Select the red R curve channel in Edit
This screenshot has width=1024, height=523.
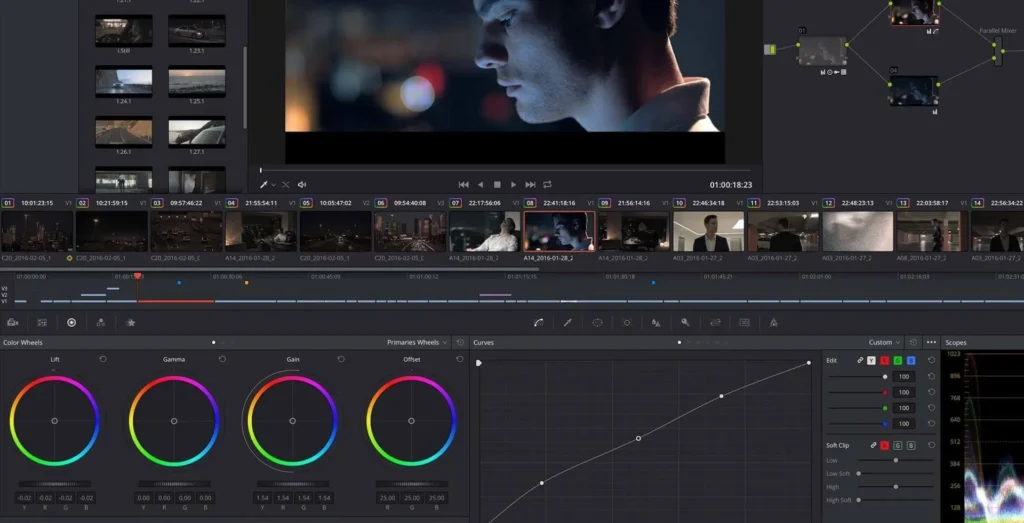click(x=884, y=360)
